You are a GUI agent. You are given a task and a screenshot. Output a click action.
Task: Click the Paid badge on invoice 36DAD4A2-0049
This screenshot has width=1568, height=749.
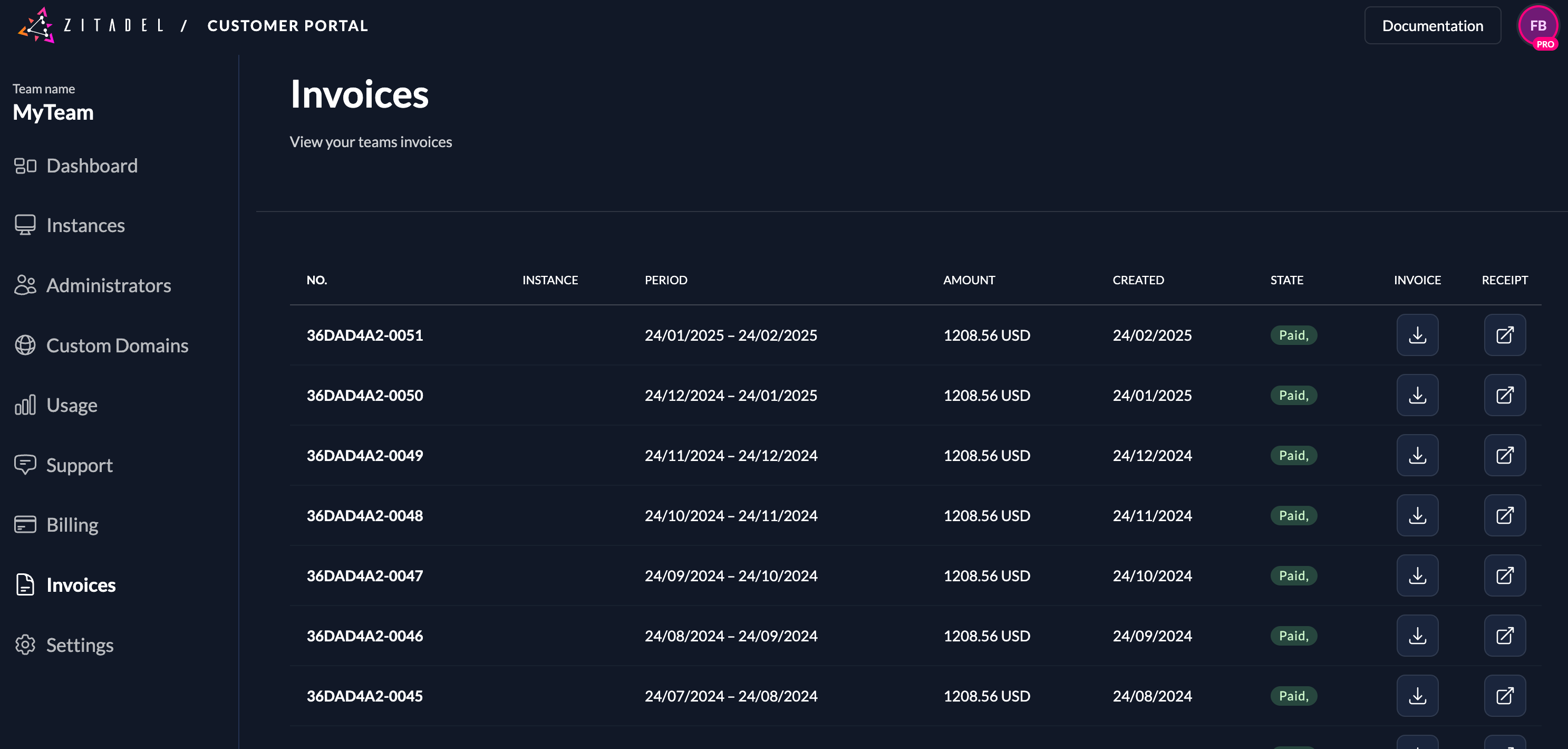click(x=1293, y=455)
